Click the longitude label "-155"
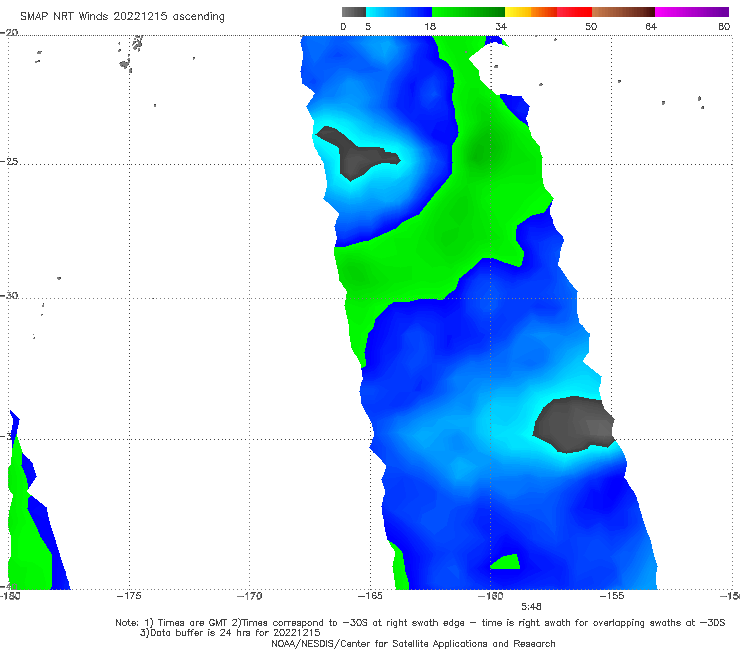This screenshot has height=650, width=740. pos(612,596)
